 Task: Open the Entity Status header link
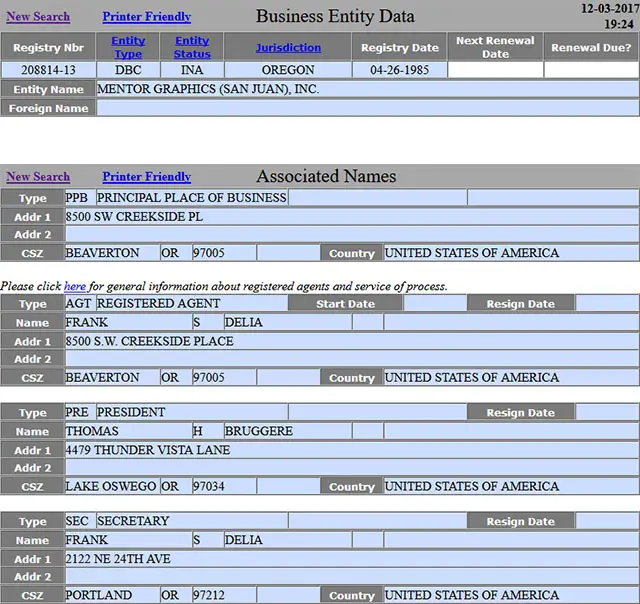pyautogui.click(x=192, y=47)
